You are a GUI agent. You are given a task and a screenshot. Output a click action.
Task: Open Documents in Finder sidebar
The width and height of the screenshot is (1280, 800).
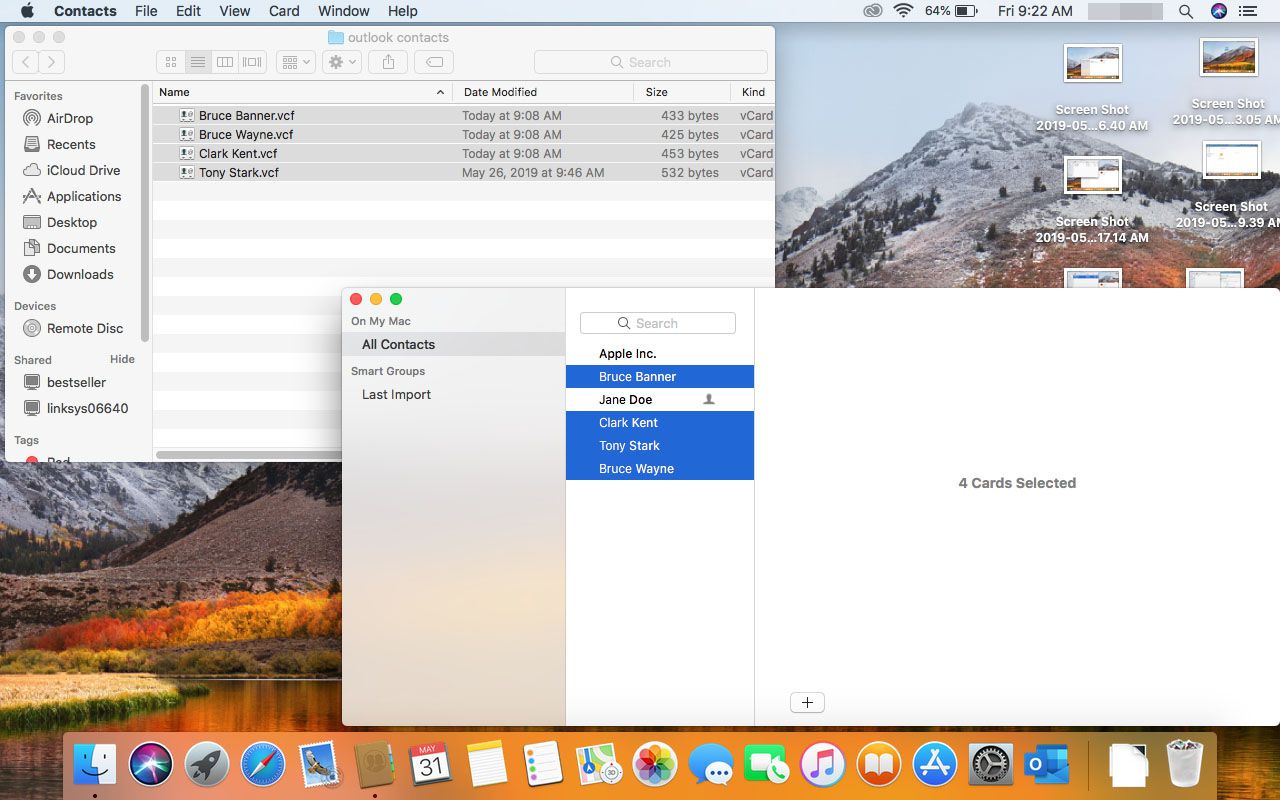point(81,248)
